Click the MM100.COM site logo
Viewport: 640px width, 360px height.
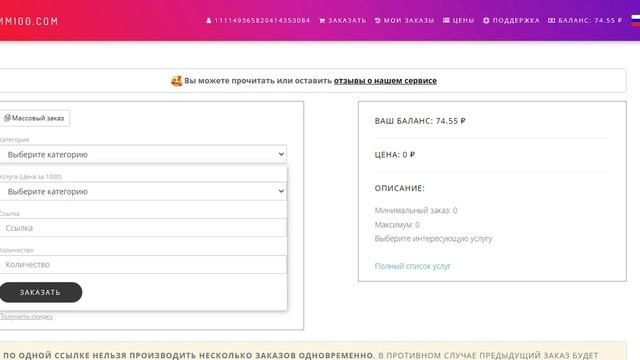(29, 21)
